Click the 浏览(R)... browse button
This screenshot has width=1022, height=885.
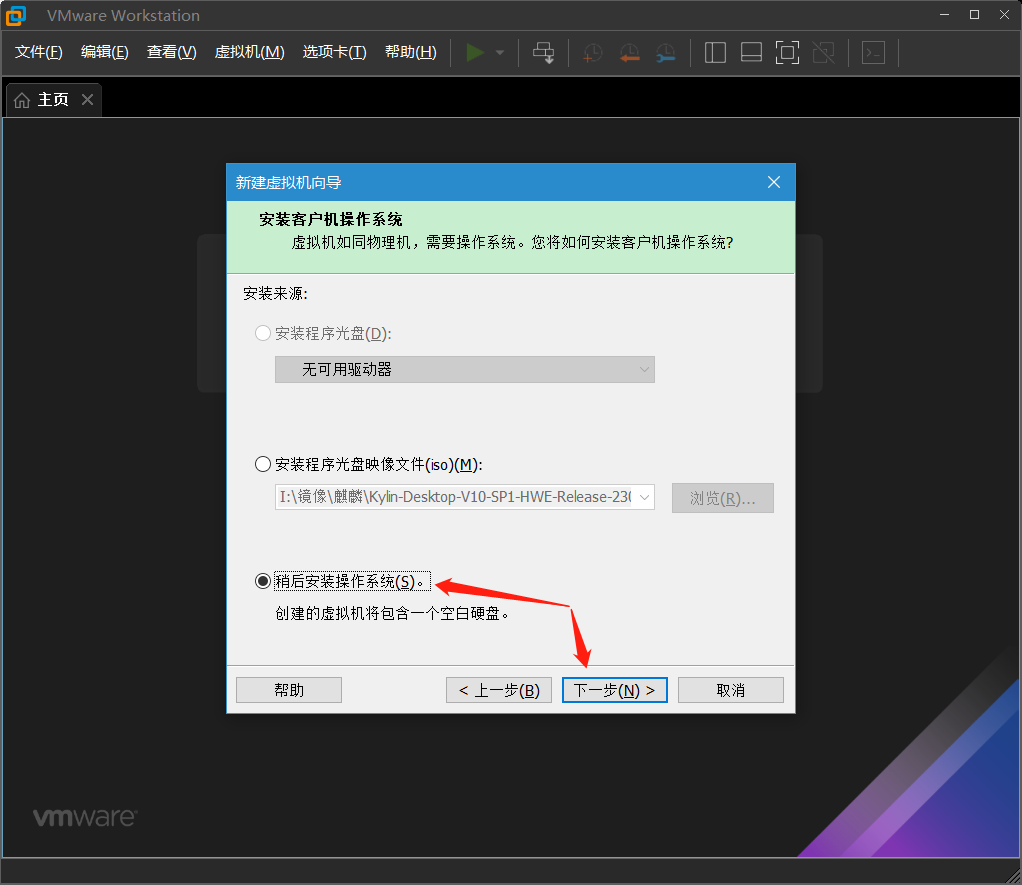point(723,498)
